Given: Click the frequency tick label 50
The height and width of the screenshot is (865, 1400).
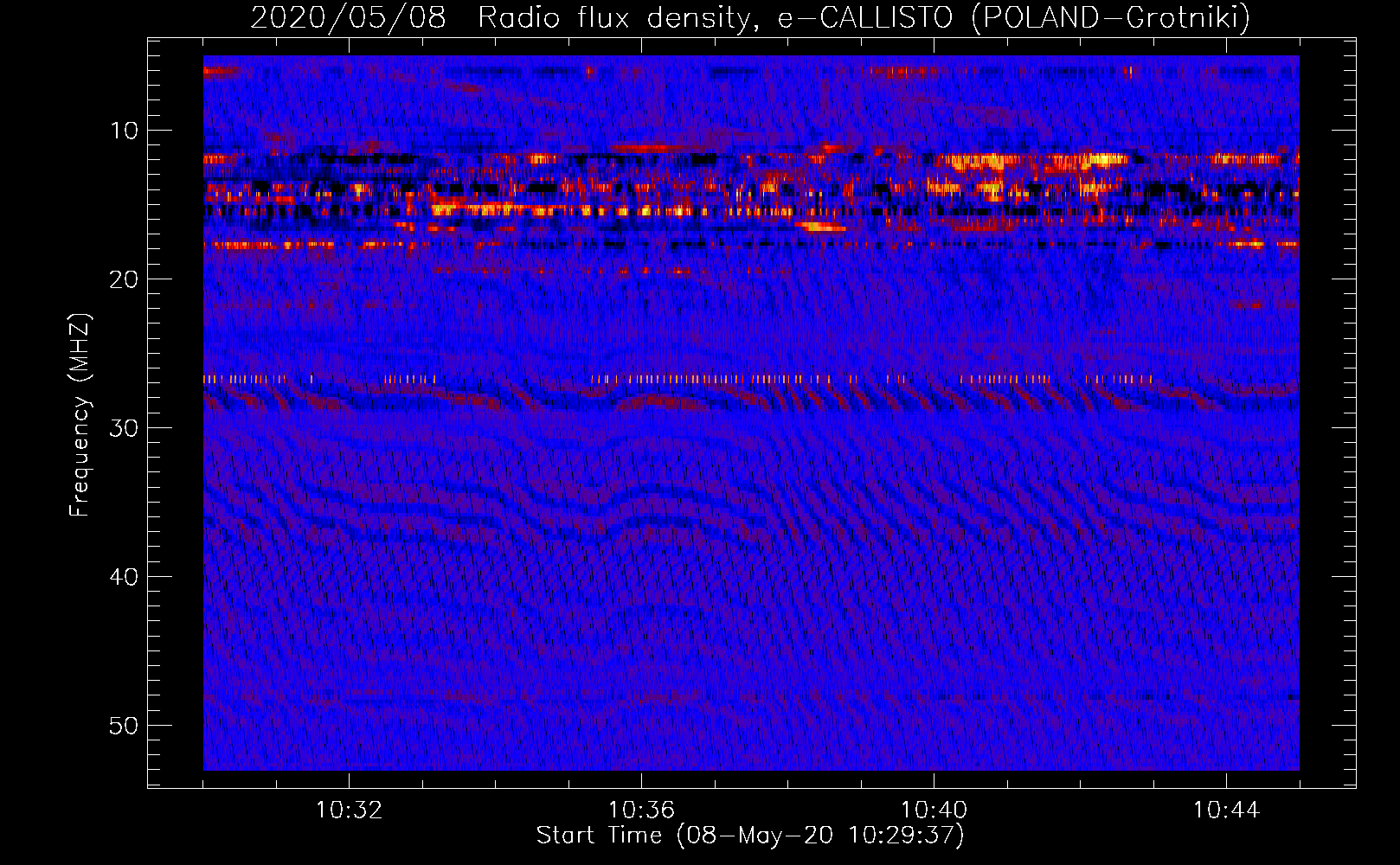Looking at the screenshot, I should coord(124,726).
